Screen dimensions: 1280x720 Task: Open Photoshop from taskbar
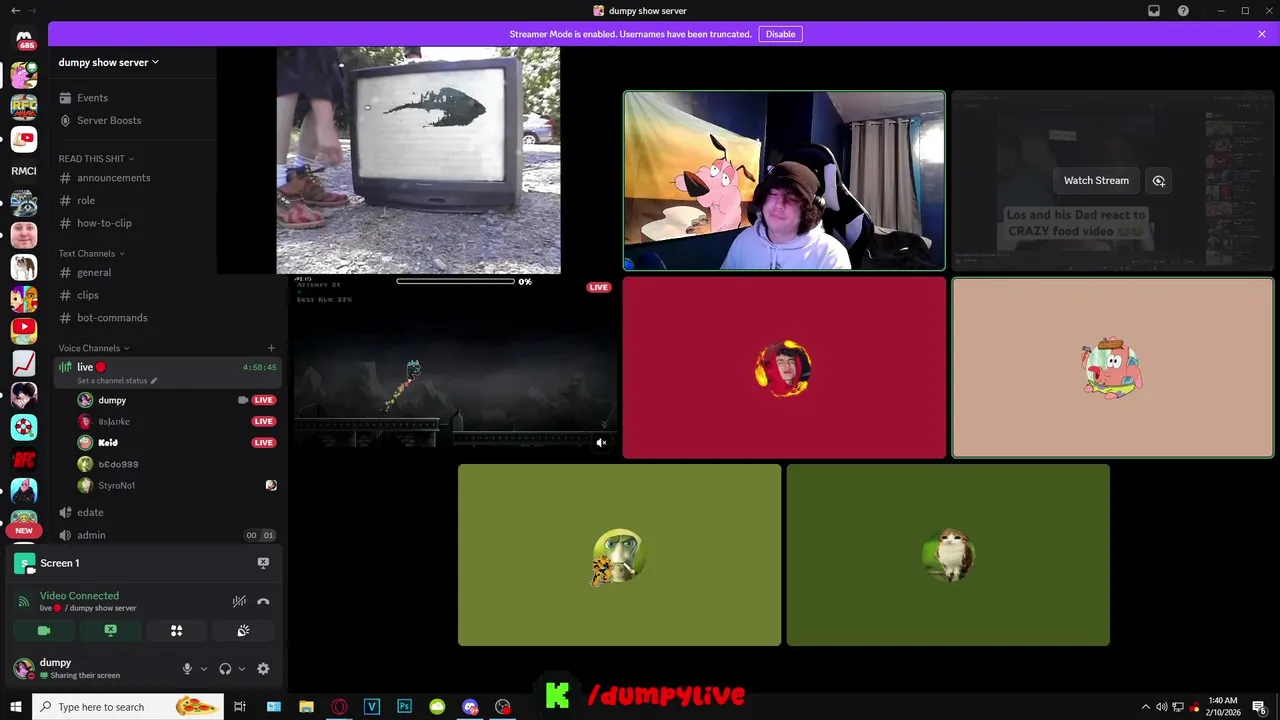pyautogui.click(x=404, y=707)
